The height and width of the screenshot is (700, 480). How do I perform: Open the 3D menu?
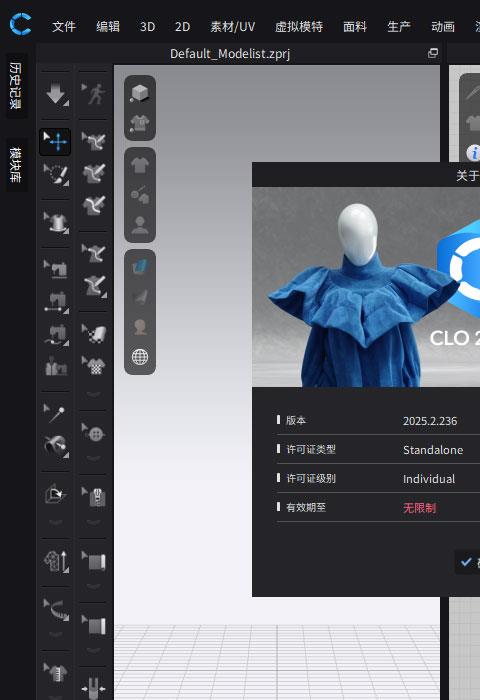(x=147, y=27)
